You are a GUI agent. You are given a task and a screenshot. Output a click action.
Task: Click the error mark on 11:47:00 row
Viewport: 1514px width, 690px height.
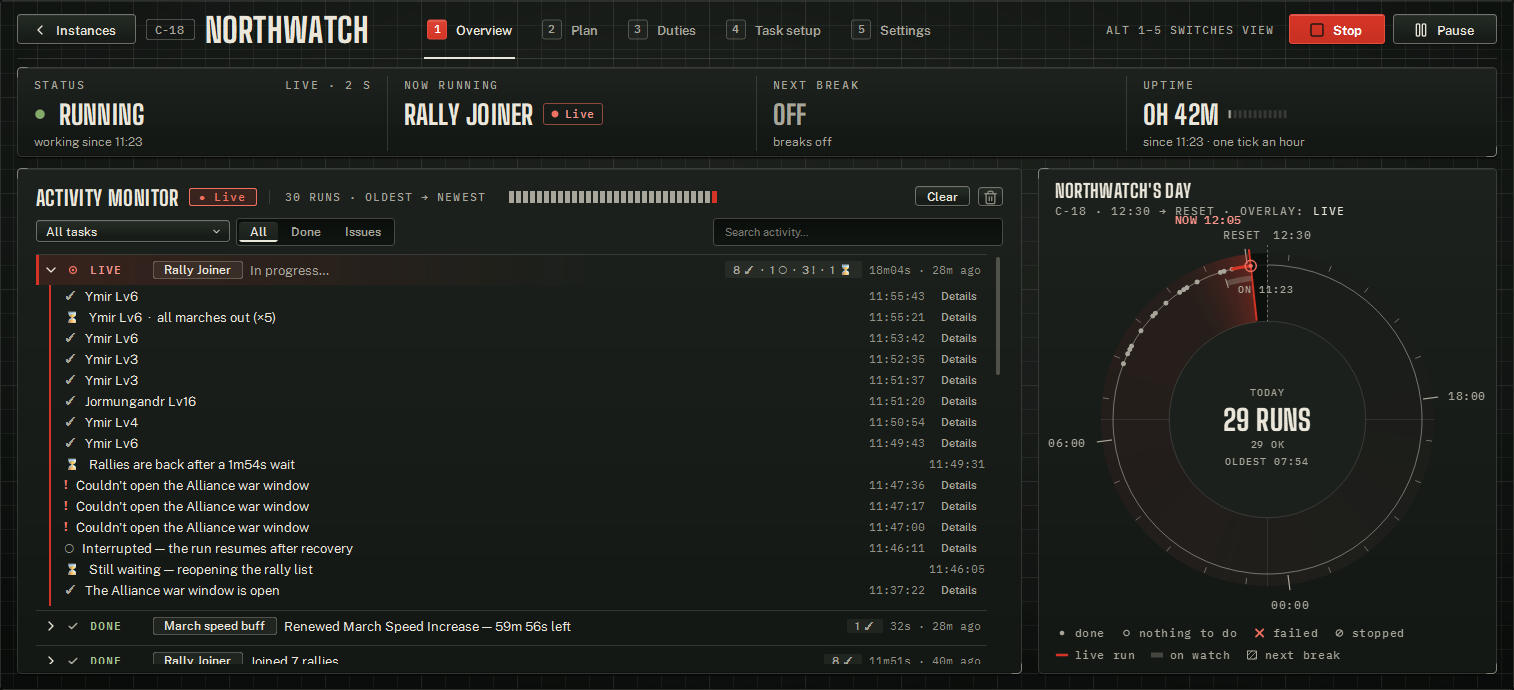(x=66, y=527)
